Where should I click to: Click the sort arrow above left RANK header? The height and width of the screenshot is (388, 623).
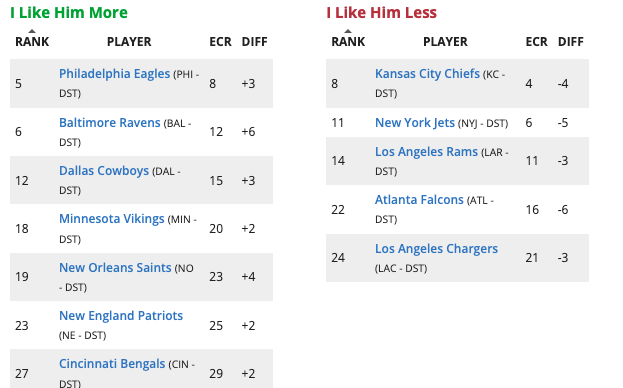[x=32, y=31]
